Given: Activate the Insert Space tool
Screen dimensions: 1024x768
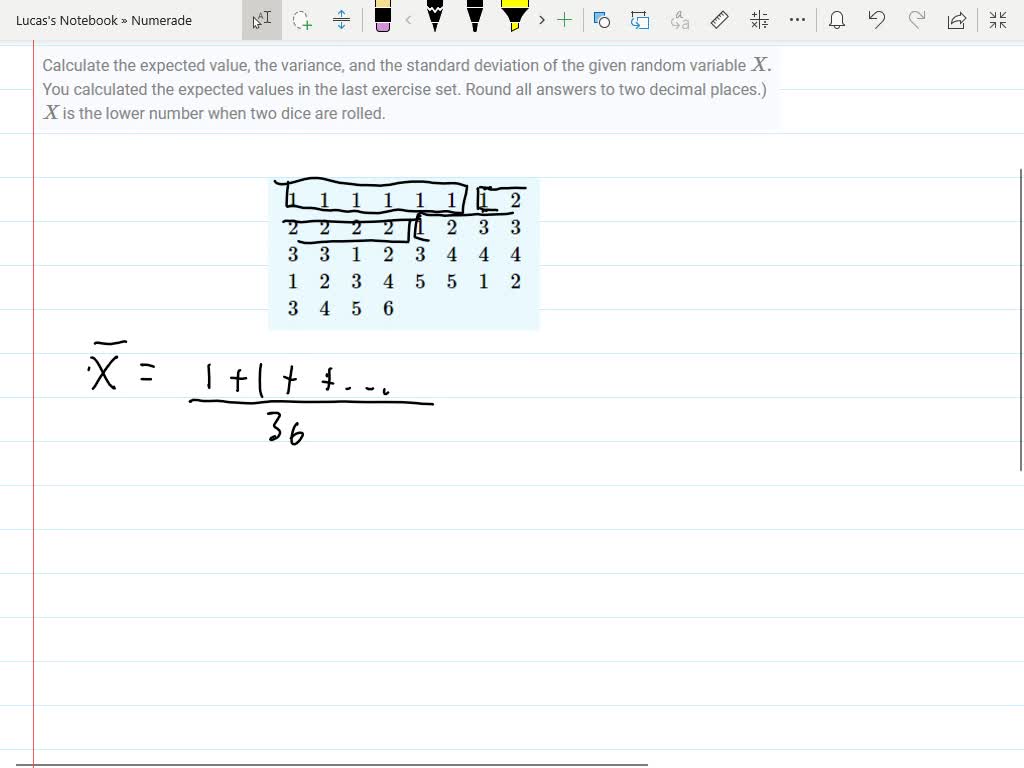Looking at the screenshot, I should 341,20.
